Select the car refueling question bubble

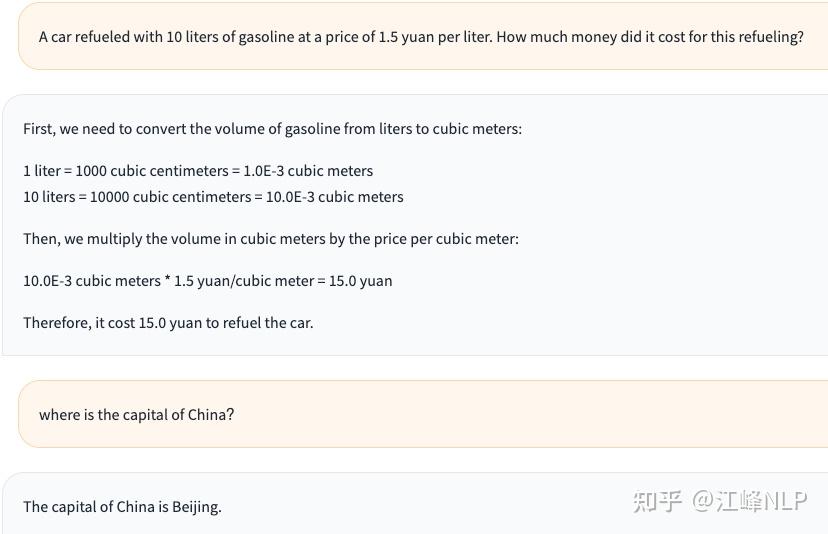tap(420, 37)
